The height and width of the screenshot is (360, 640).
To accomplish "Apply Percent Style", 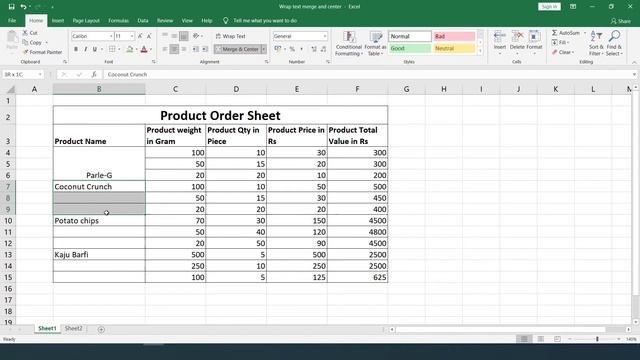I will pyautogui.click(x=292, y=49).
